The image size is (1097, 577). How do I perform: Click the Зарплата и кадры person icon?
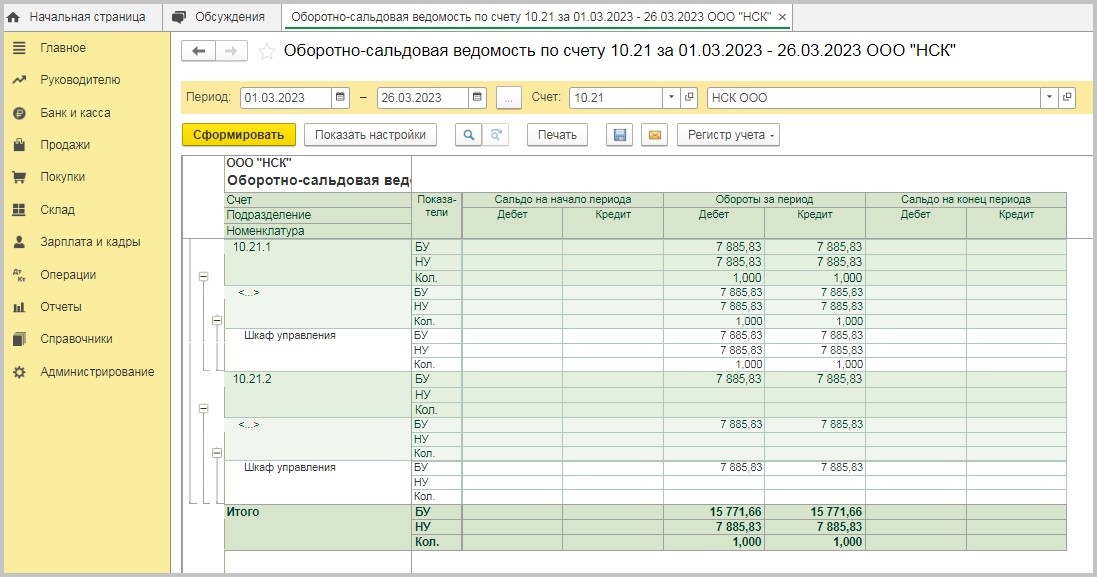pyautogui.click(x=19, y=242)
